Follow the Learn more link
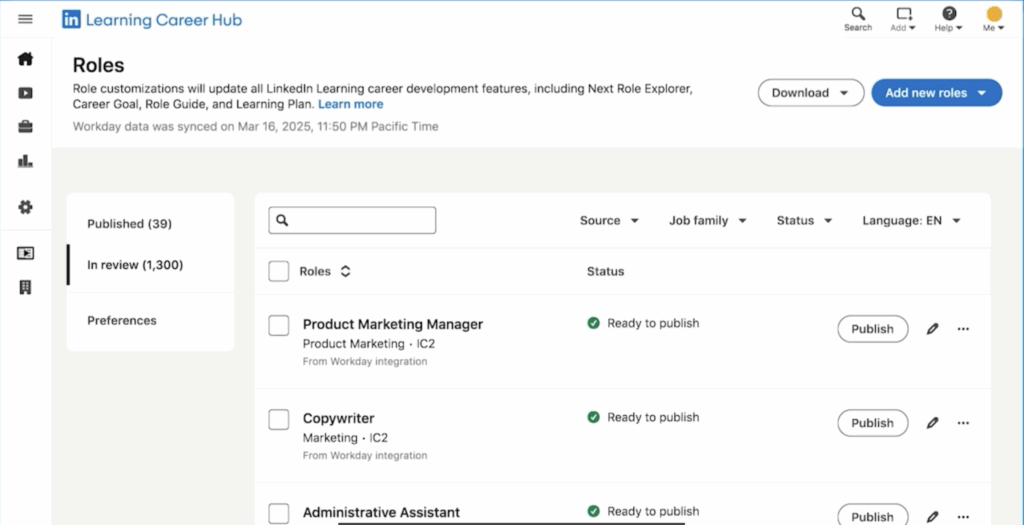Viewport: 1024px width, 525px height. 350,104
